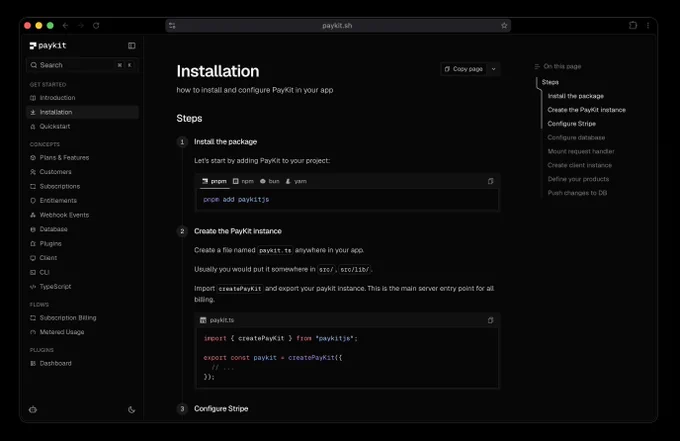
Task: Click the icon at sidebar bottom left
Action: click(x=33, y=410)
